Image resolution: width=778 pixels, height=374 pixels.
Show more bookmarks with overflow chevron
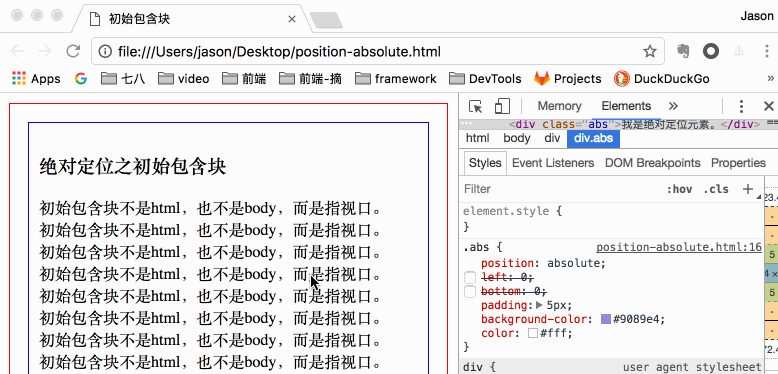pyautogui.click(x=771, y=78)
